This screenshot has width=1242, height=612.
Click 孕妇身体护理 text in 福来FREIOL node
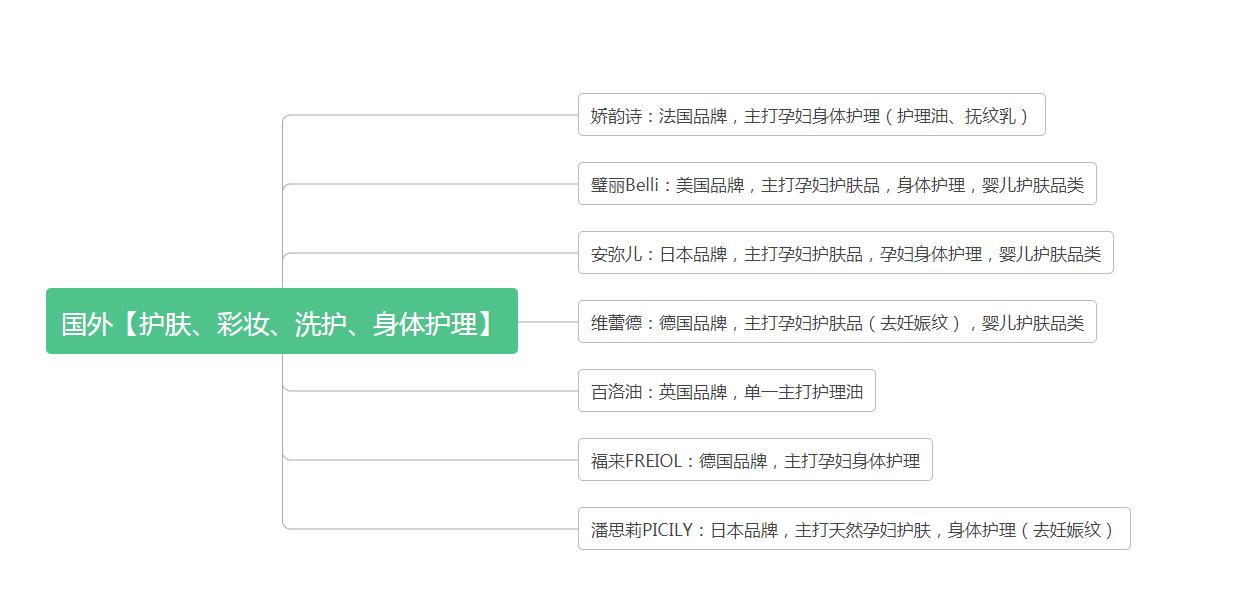(x=870, y=459)
